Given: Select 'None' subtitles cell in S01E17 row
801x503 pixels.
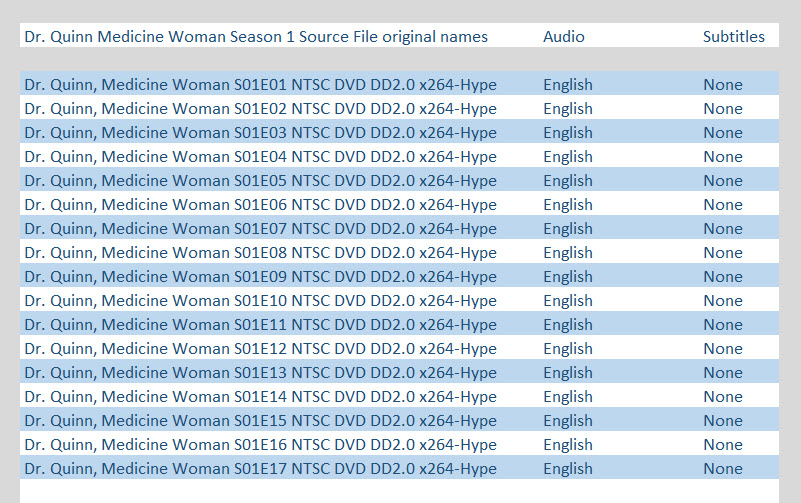Looking at the screenshot, I should click(723, 469).
